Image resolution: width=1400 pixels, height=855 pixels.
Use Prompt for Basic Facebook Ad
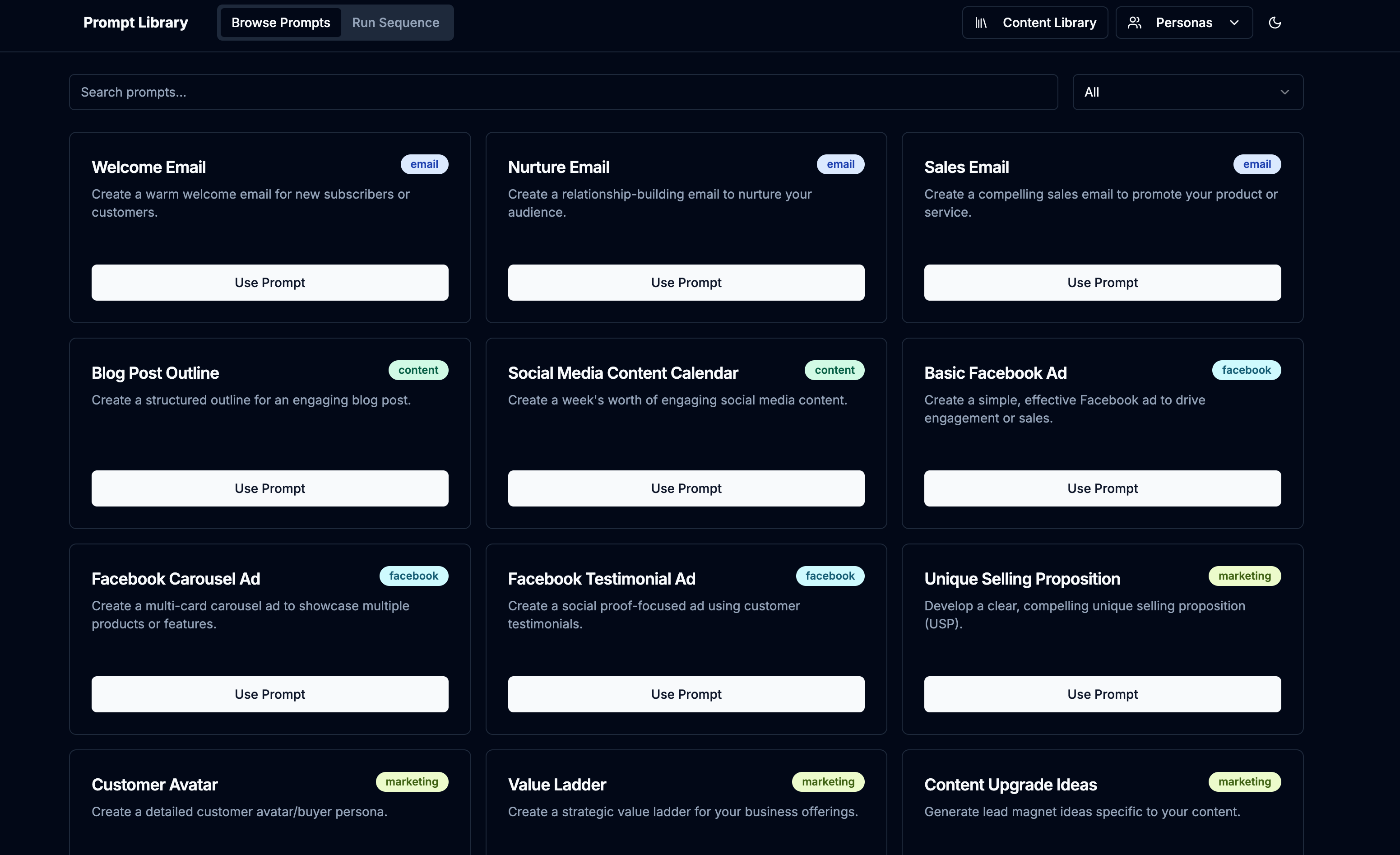click(x=1102, y=488)
